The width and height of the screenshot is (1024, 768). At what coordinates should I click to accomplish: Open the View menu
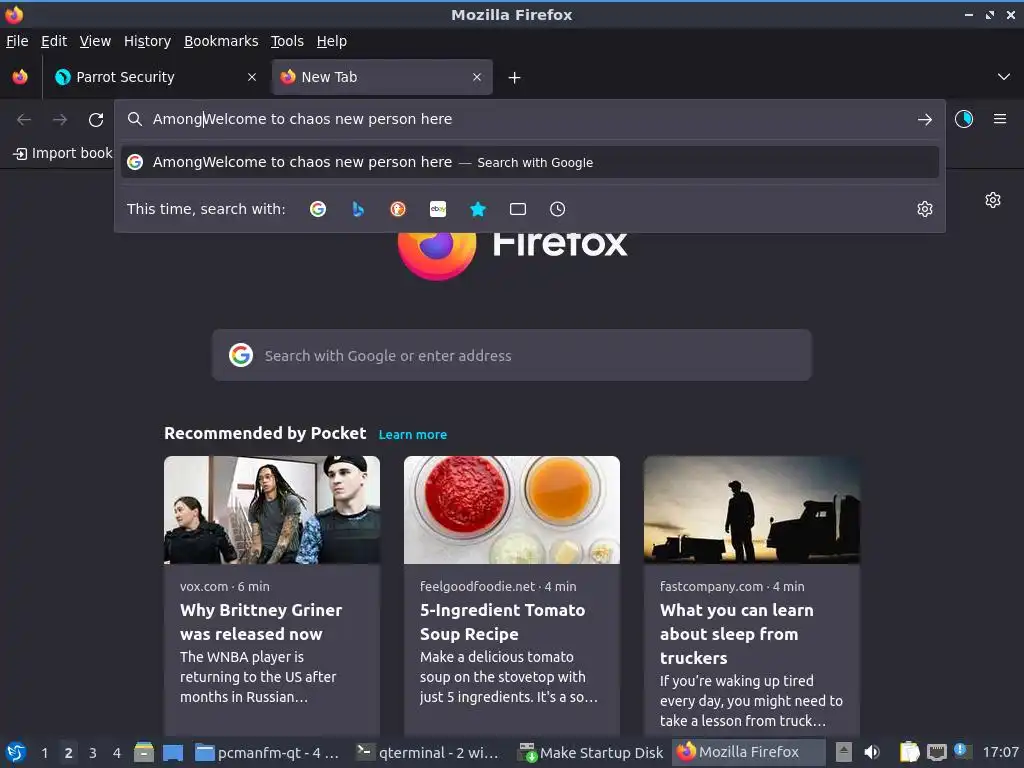click(95, 41)
